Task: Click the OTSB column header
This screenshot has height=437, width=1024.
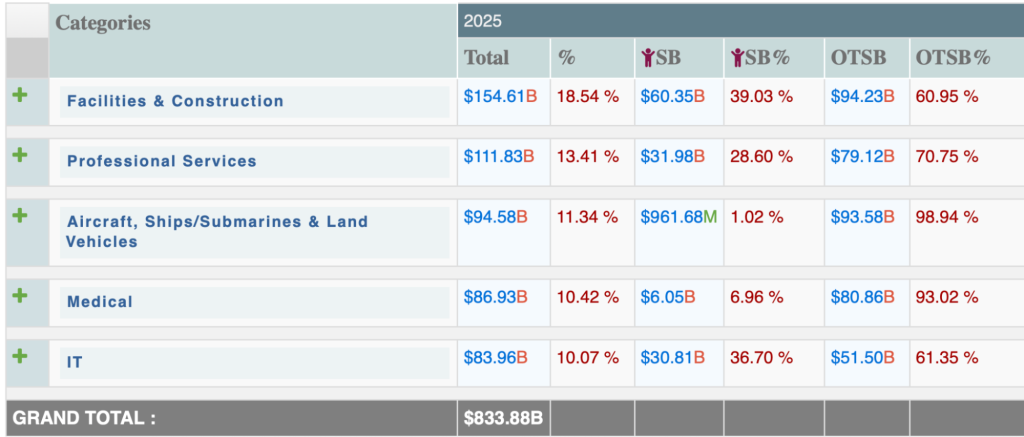Action: [858, 58]
